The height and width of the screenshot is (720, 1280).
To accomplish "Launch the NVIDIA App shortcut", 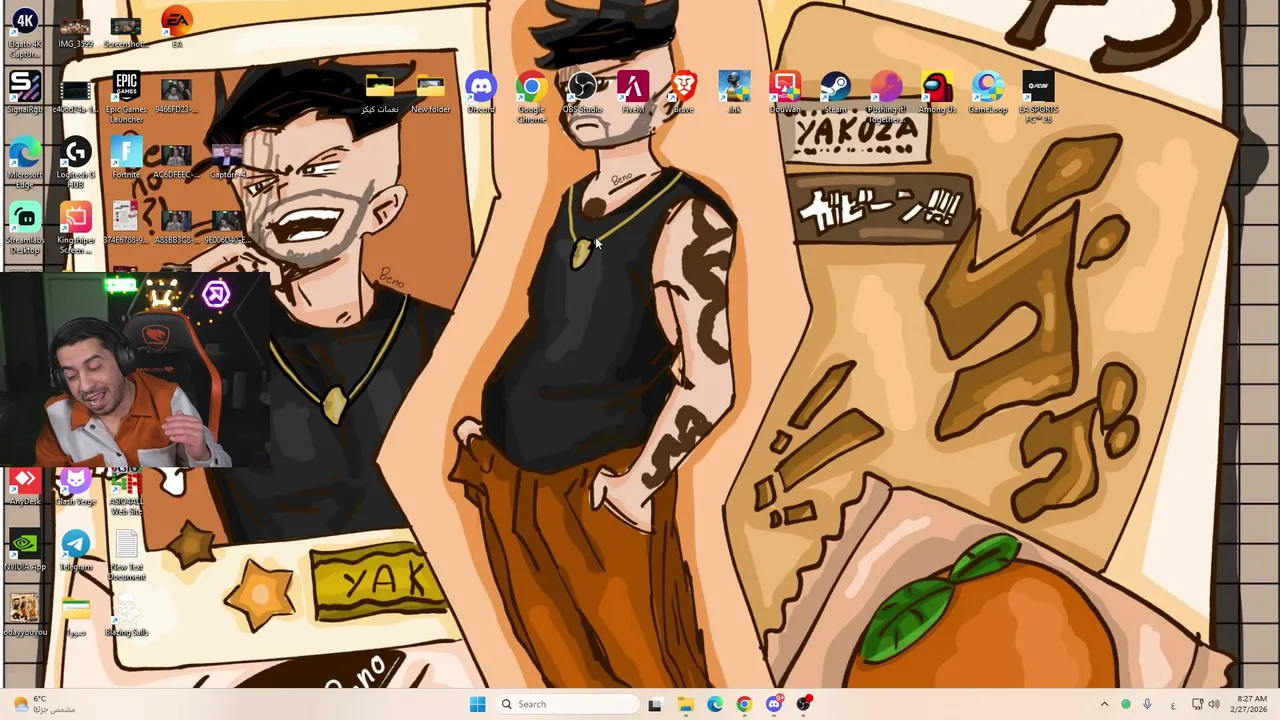I will 25,551.
